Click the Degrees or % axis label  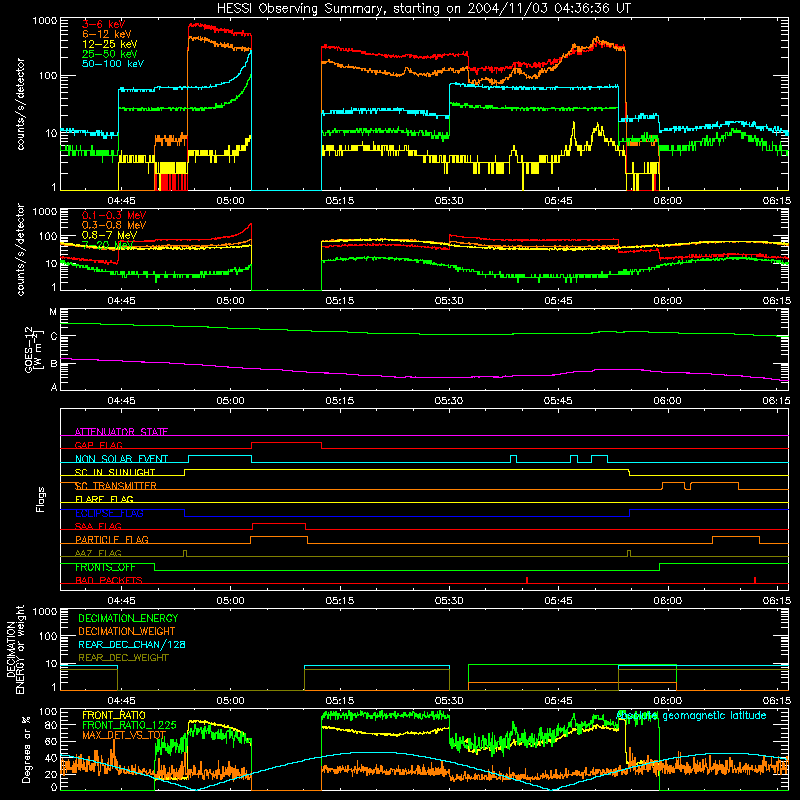(x=26, y=749)
